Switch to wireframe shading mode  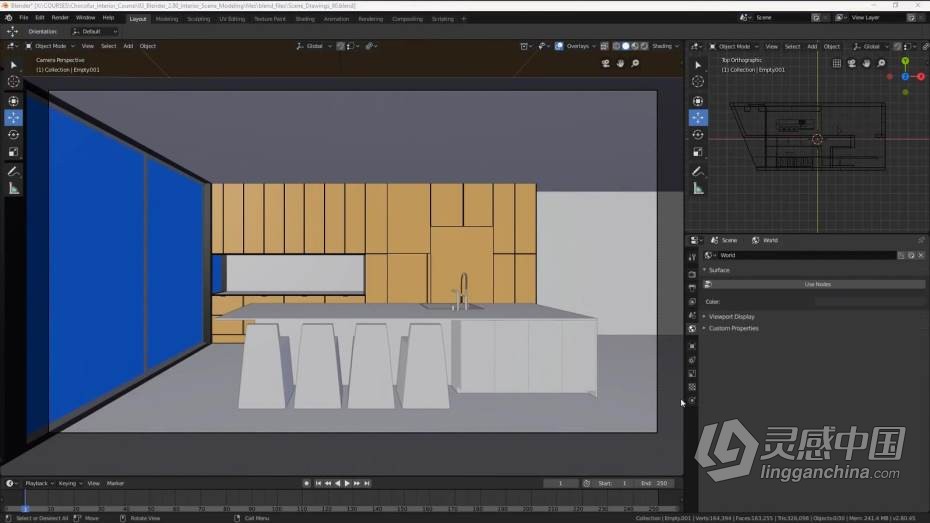pos(616,46)
